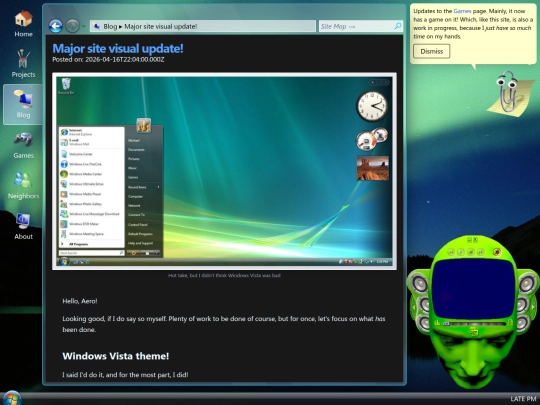The height and width of the screenshot is (405, 540).
Task: Click the "Windows Vista theme!" subheading
Action: click(116, 356)
